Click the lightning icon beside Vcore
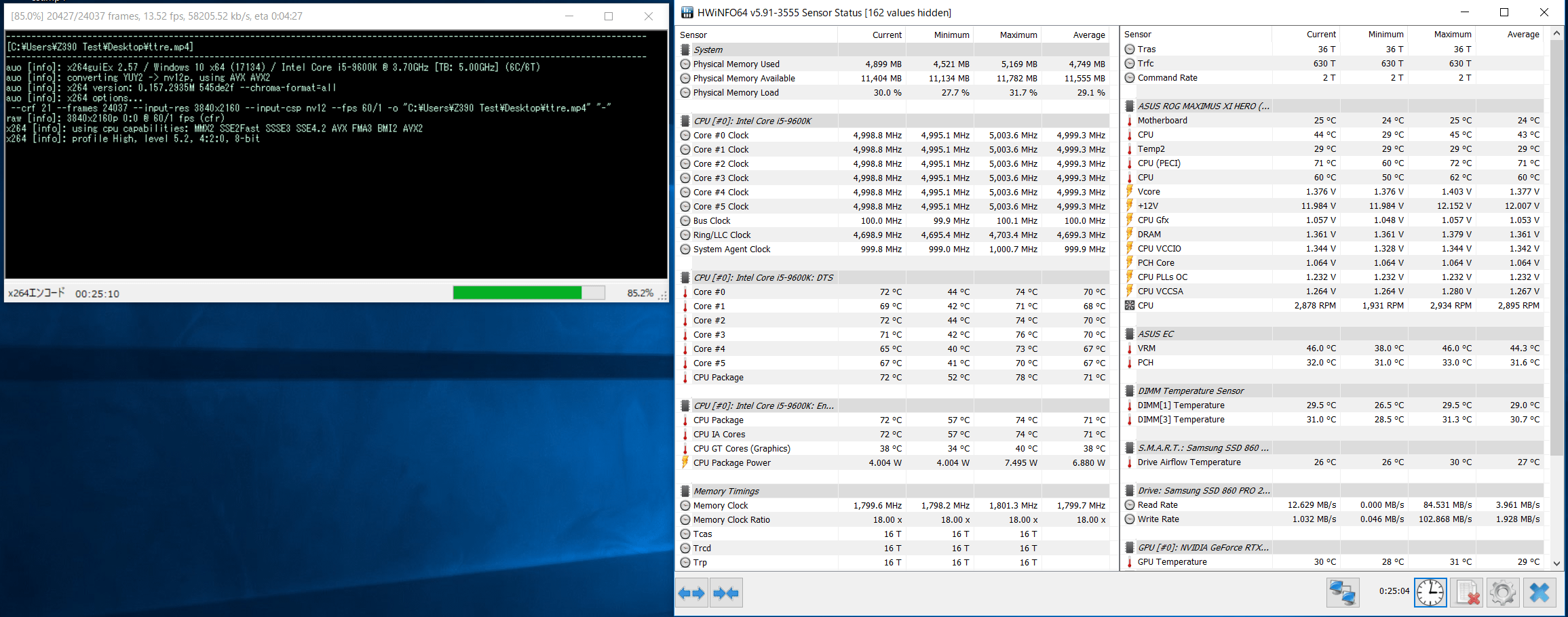 coord(1130,191)
